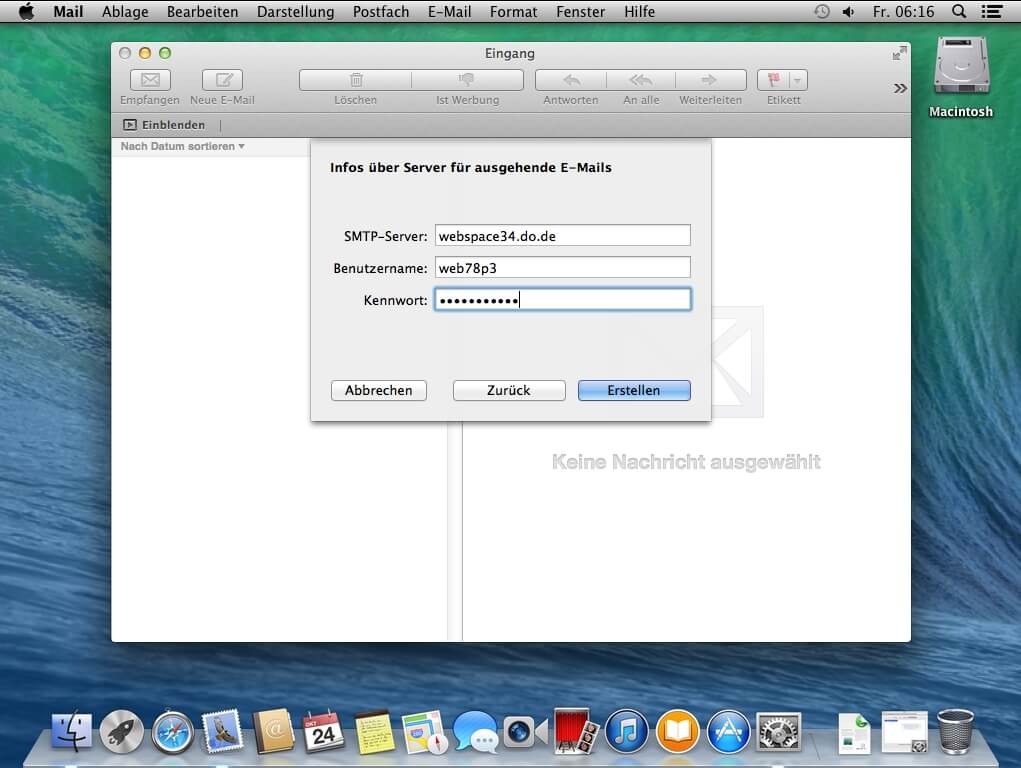The image size is (1021, 768).
Task: Open the Format menu
Action: [x=514, y=12]
